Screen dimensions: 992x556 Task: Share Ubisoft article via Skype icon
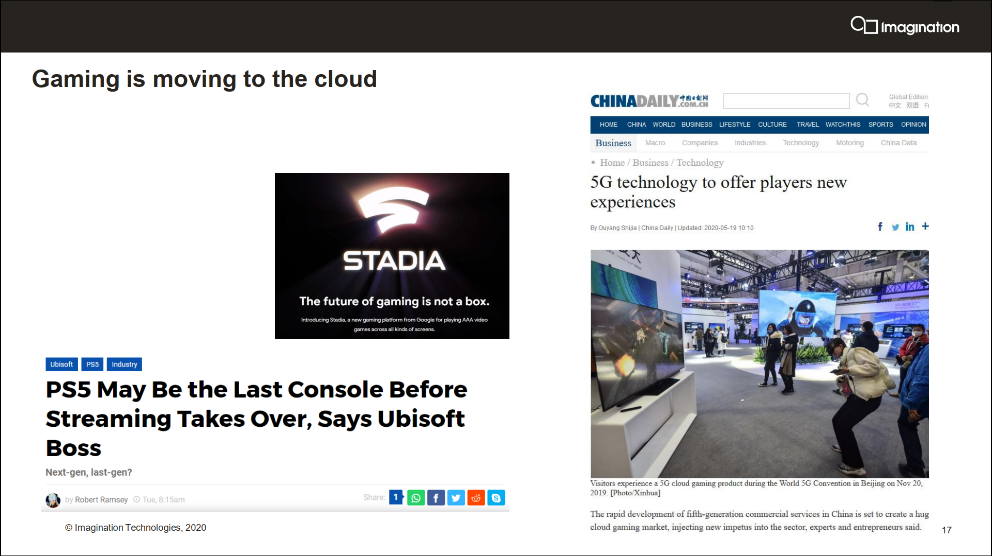coord(496,498)
